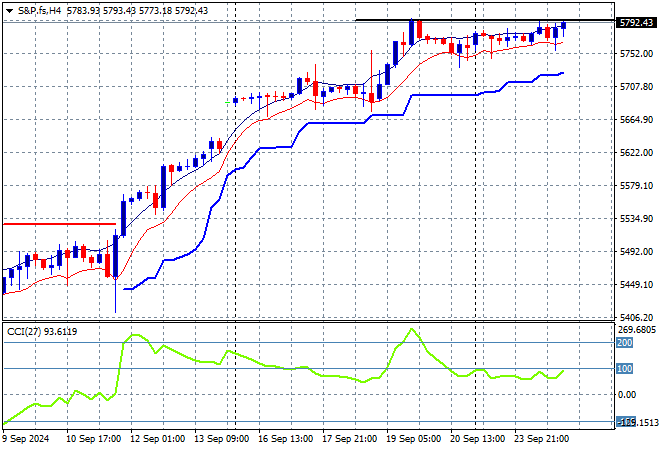Click the CCI 100 level label
Screen dimensions: 660x450
tap(625, 369)
